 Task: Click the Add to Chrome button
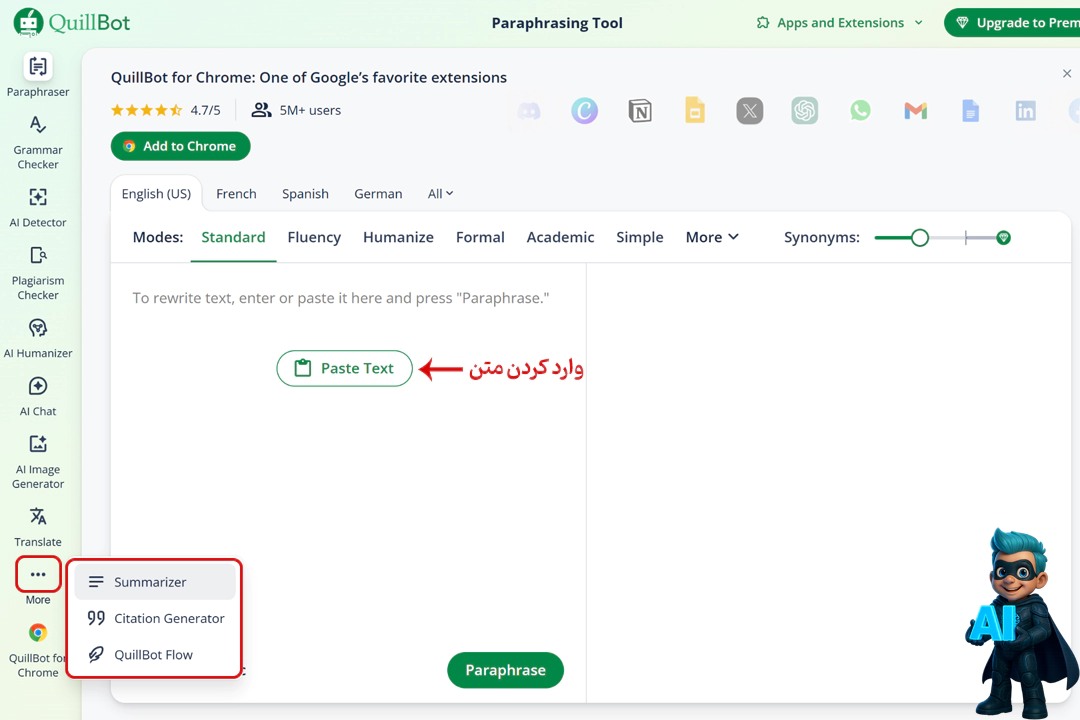pyautogui.click(x=180, y=146)
